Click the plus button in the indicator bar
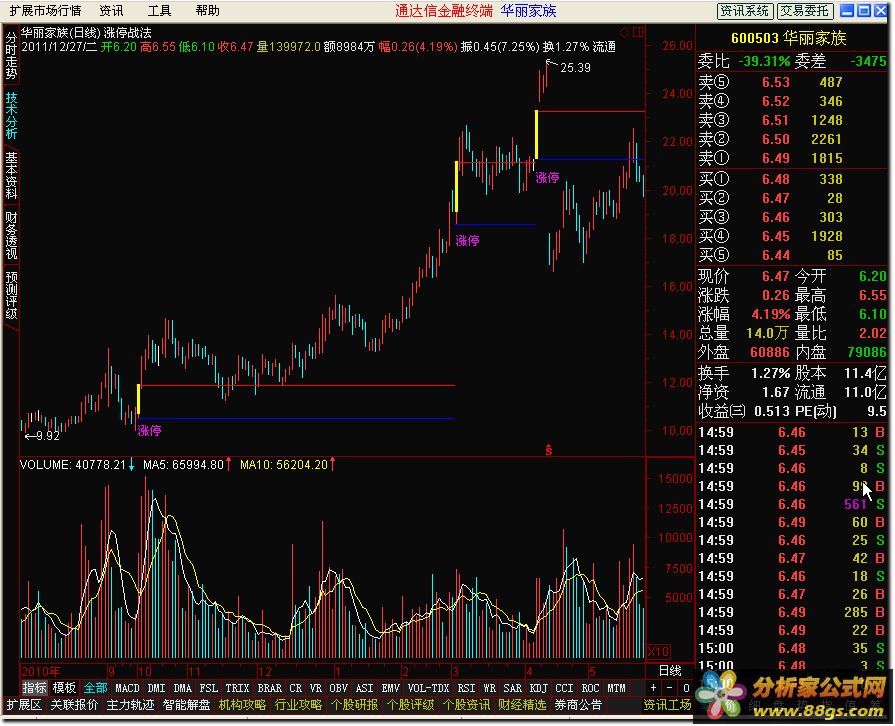The height and width of the screenshot is (726, 895). pos(654,688)
